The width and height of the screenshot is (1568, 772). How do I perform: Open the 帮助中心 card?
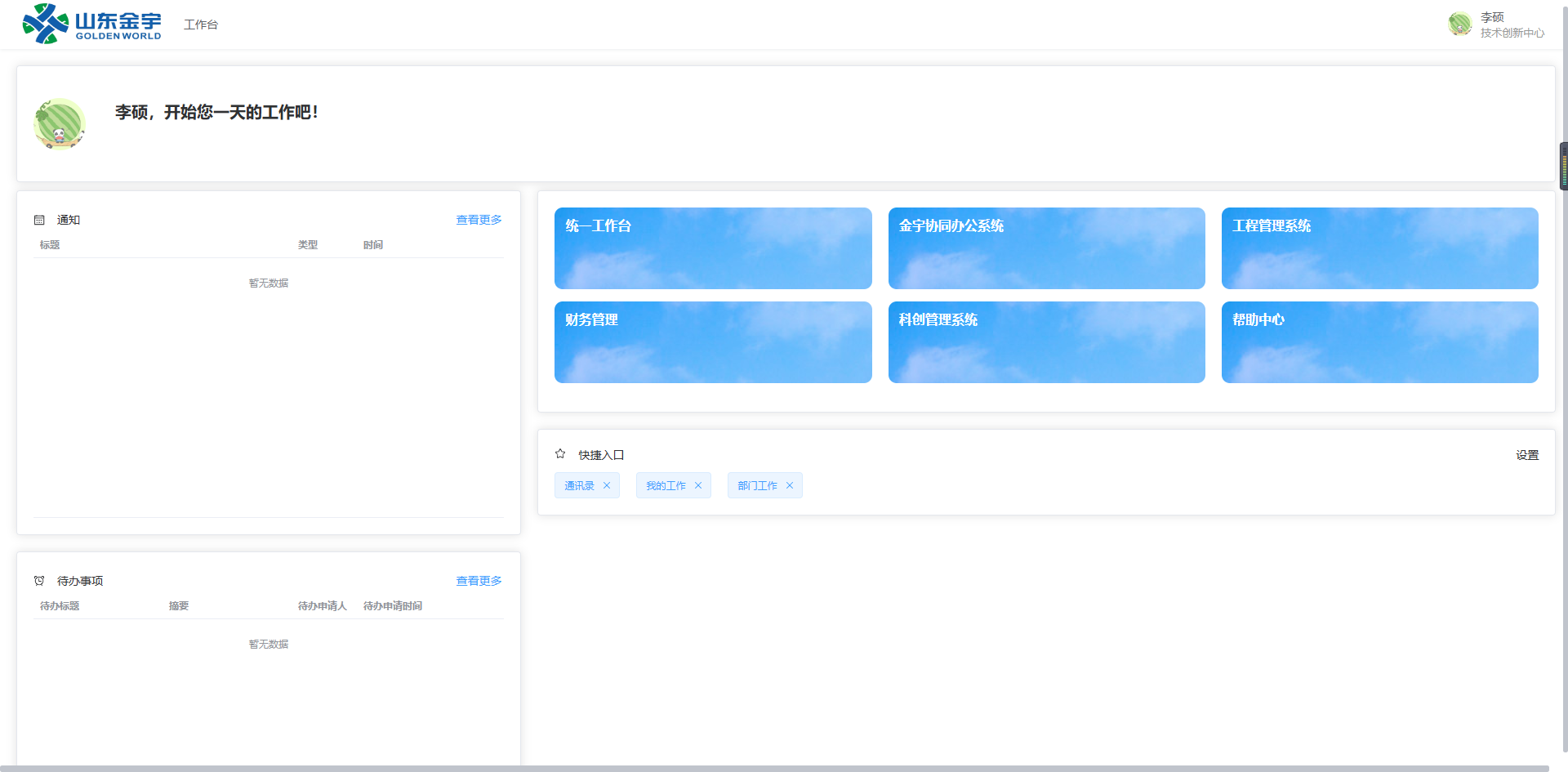click(1380, 342)
